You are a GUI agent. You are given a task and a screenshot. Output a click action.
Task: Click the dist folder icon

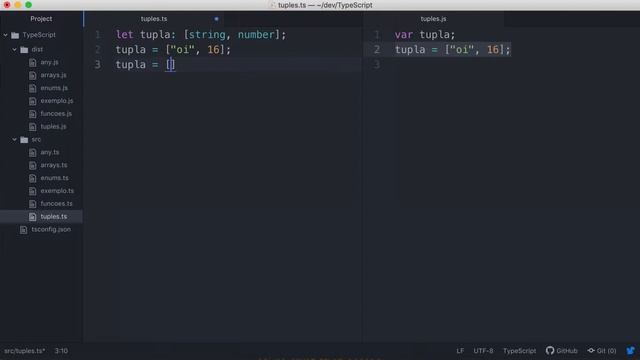[x=24, y=50]
